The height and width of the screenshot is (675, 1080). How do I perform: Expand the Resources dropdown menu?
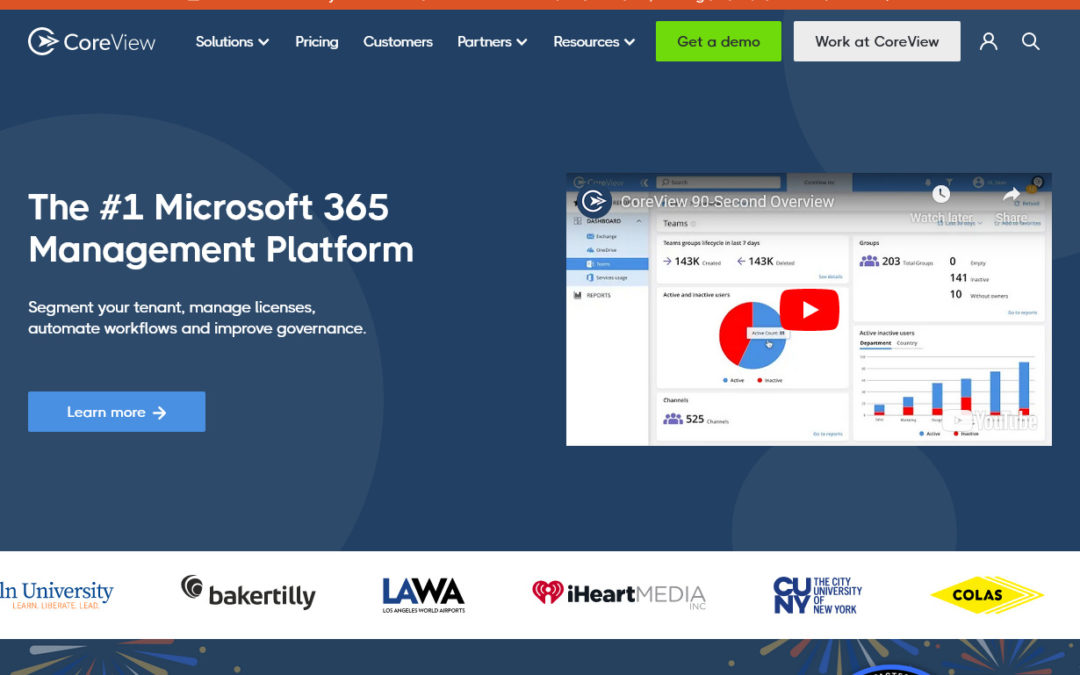(594, 41)
